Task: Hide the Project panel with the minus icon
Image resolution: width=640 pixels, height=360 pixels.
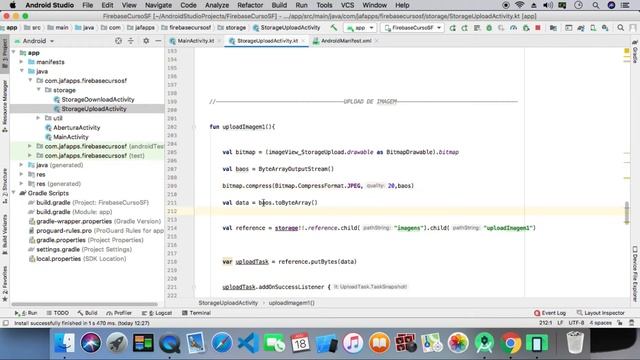Action: [x=158, y=41]
